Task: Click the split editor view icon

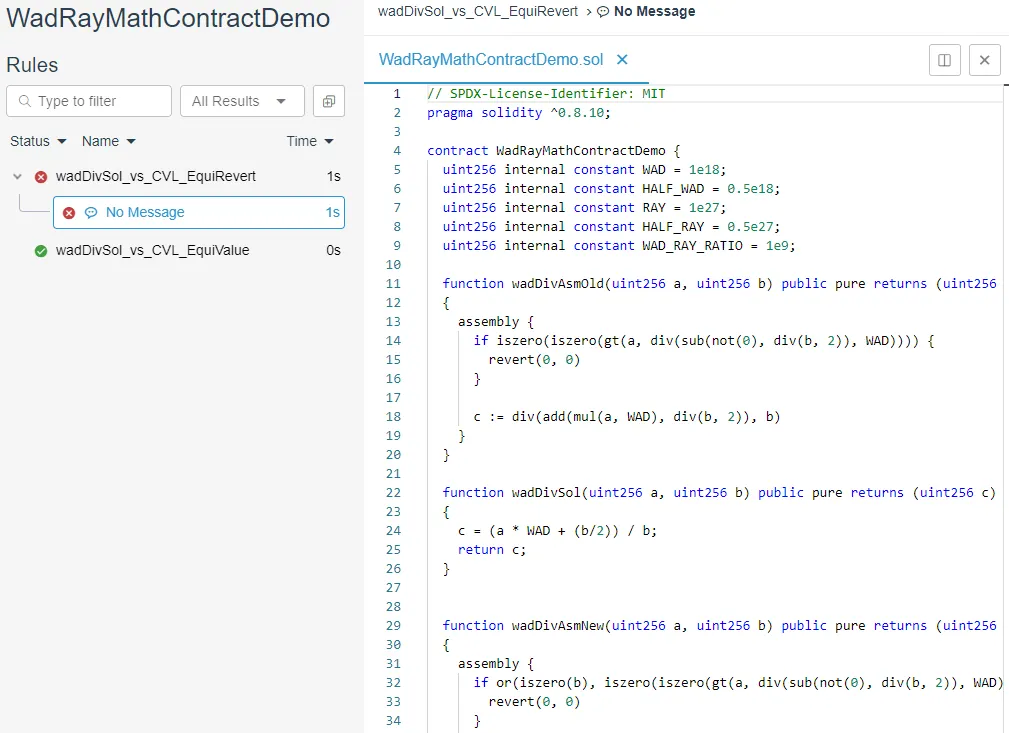Action: point(944,60)
